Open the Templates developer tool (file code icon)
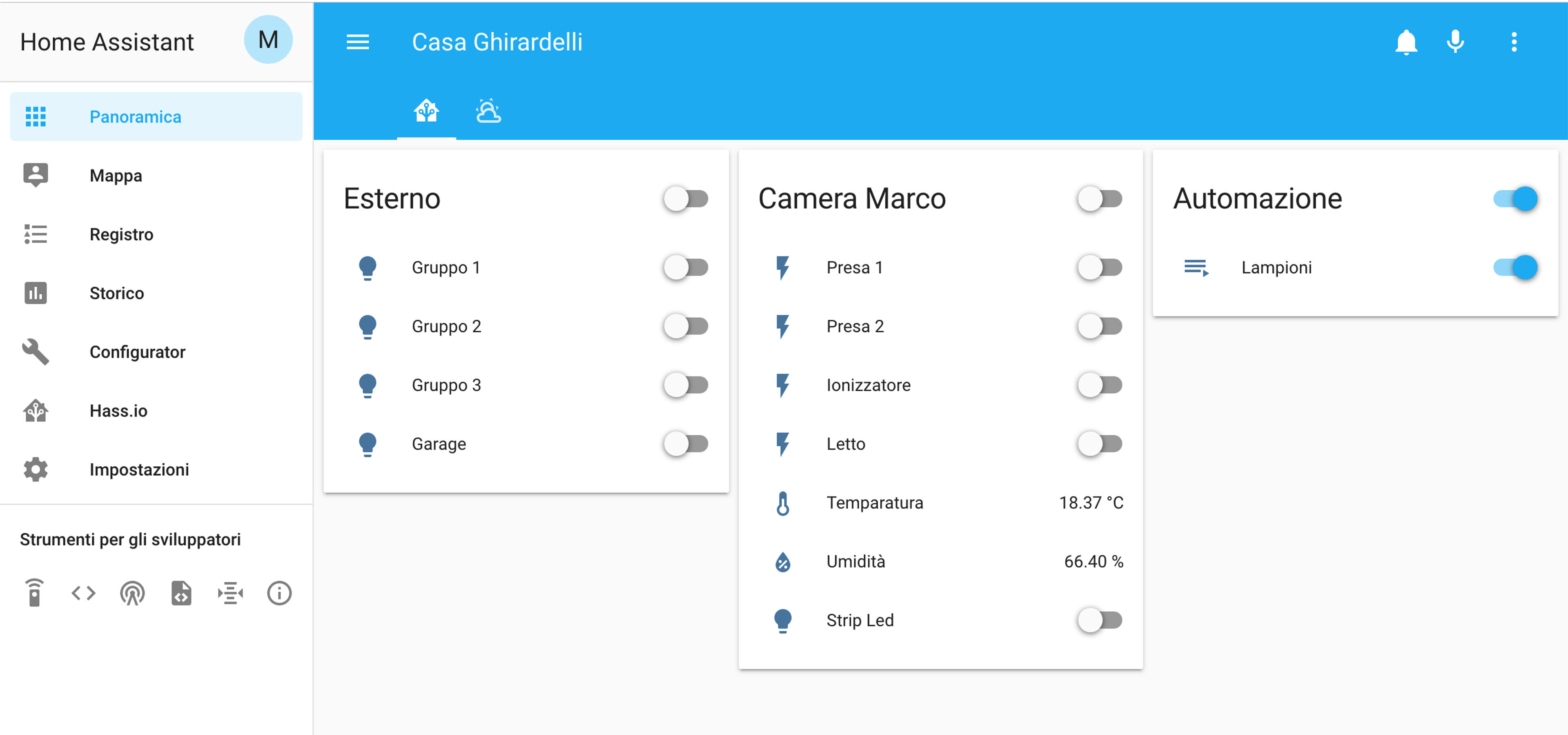Screen dimensions: 1568x735 pyautogui.click(x=181, y=592)
